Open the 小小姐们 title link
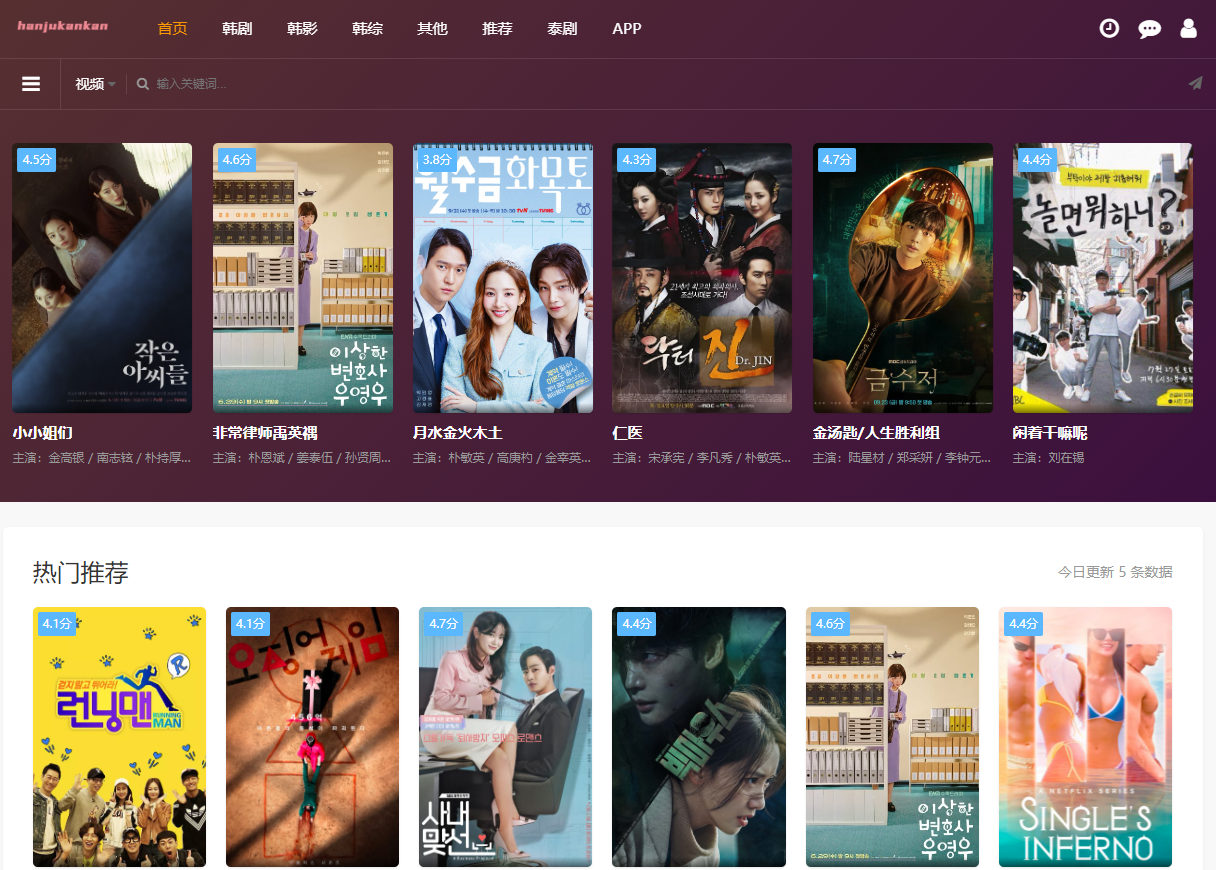The image size is (1216, 870). click(42, 433)
